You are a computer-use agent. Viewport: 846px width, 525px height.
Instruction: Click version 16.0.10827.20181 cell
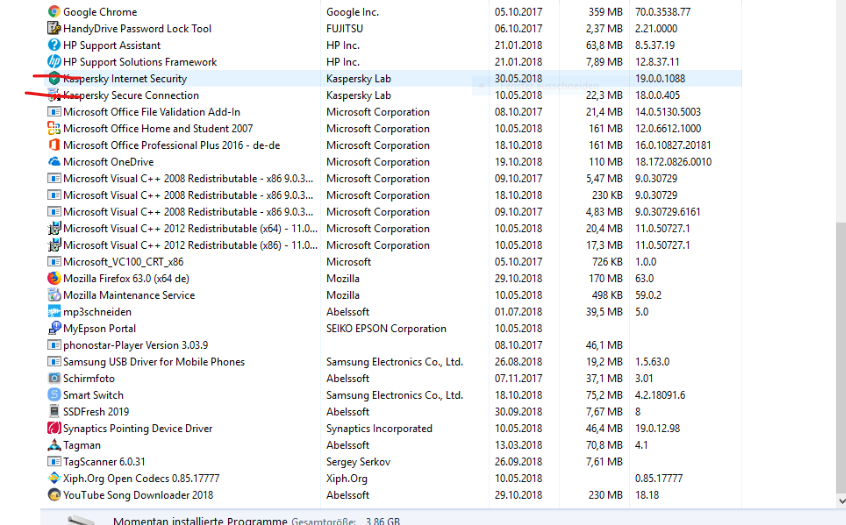coord(673,145)
